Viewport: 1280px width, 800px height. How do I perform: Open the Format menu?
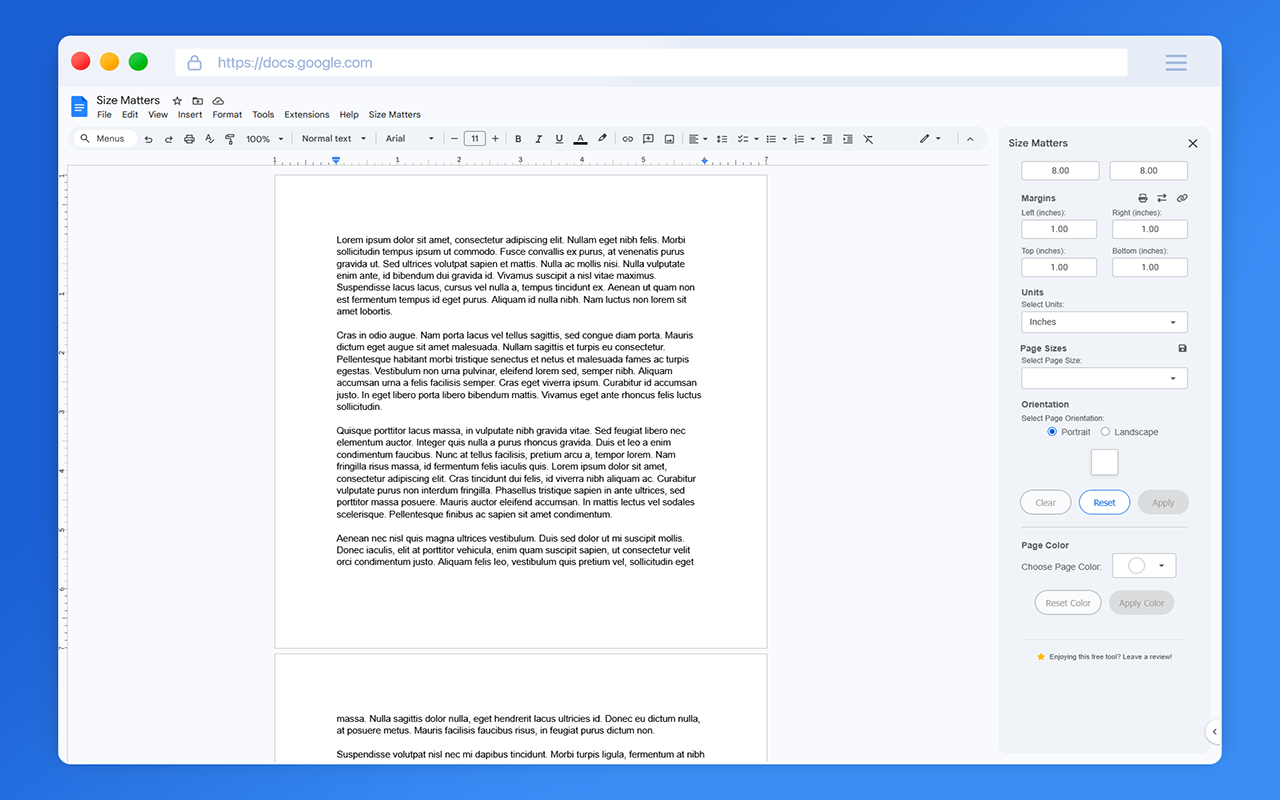(x=227, y=115)
